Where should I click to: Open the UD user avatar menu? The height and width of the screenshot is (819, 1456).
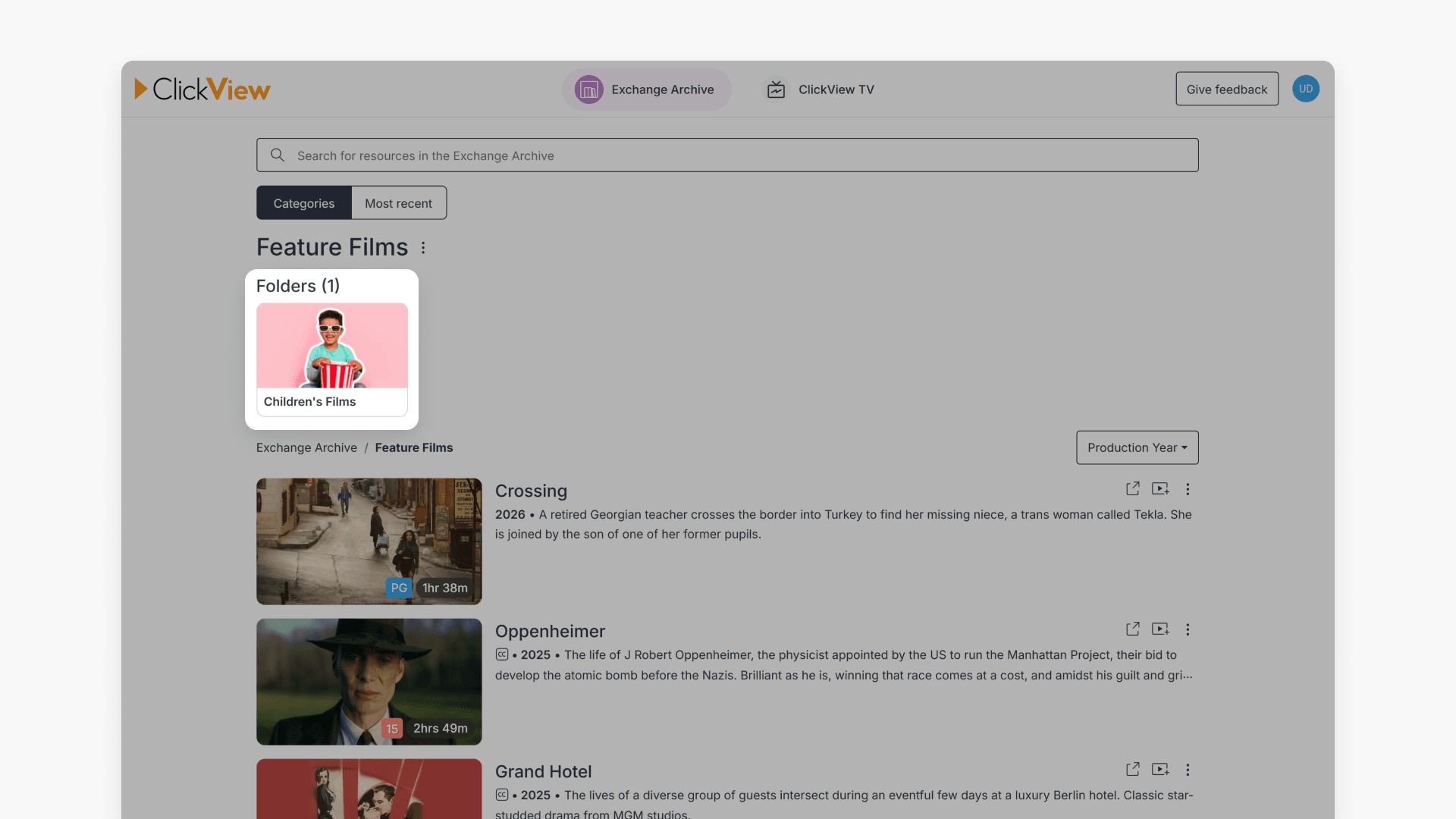pyautogui.click(x=1306, y=89)
